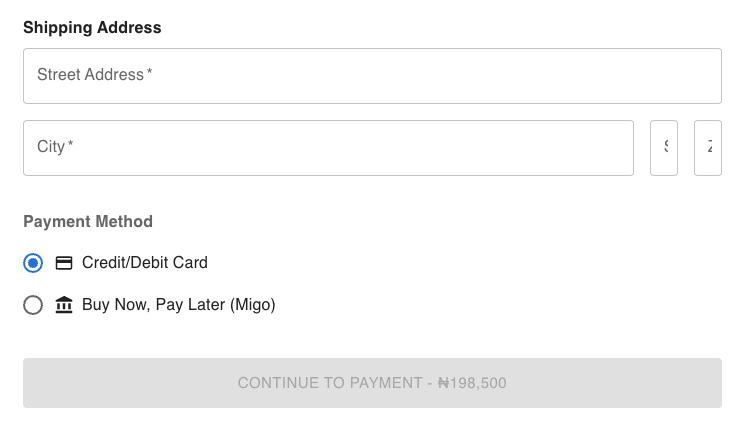Click the asterisk after City
Screen dimensions: 745x430
point(71,145)
